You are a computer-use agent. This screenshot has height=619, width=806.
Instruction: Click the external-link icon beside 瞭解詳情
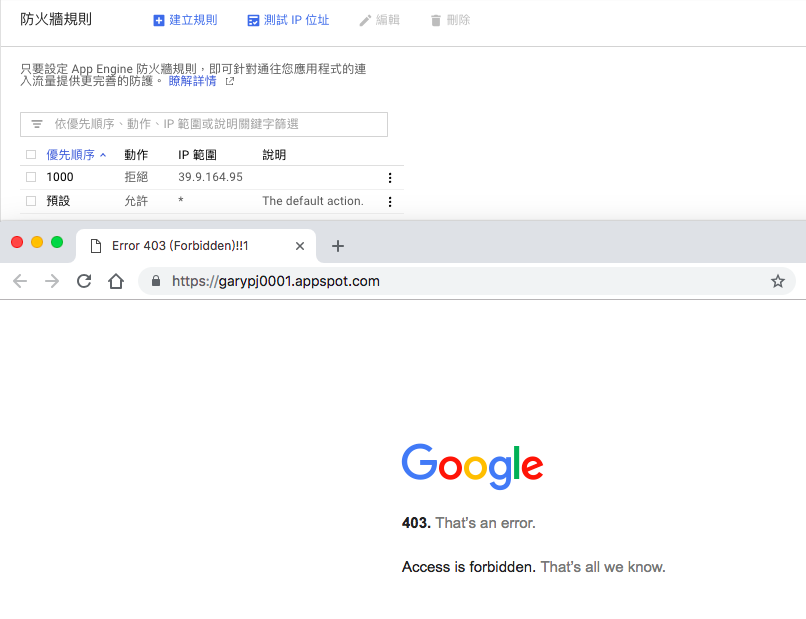pos(230,81)
